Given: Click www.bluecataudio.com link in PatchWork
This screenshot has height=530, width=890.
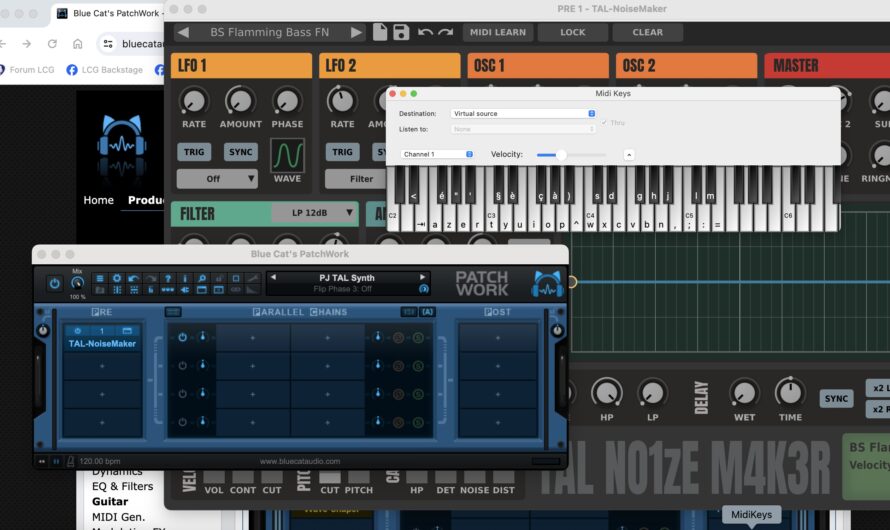Looking at the screenshot, I should pyautogui.click(x=300, y=461).
